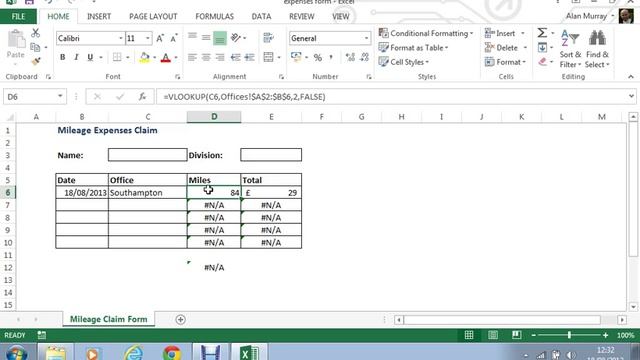Open the Name Box dropdown arrow
The width and height of the screenshot is (640, 360).
click(60, 97)
